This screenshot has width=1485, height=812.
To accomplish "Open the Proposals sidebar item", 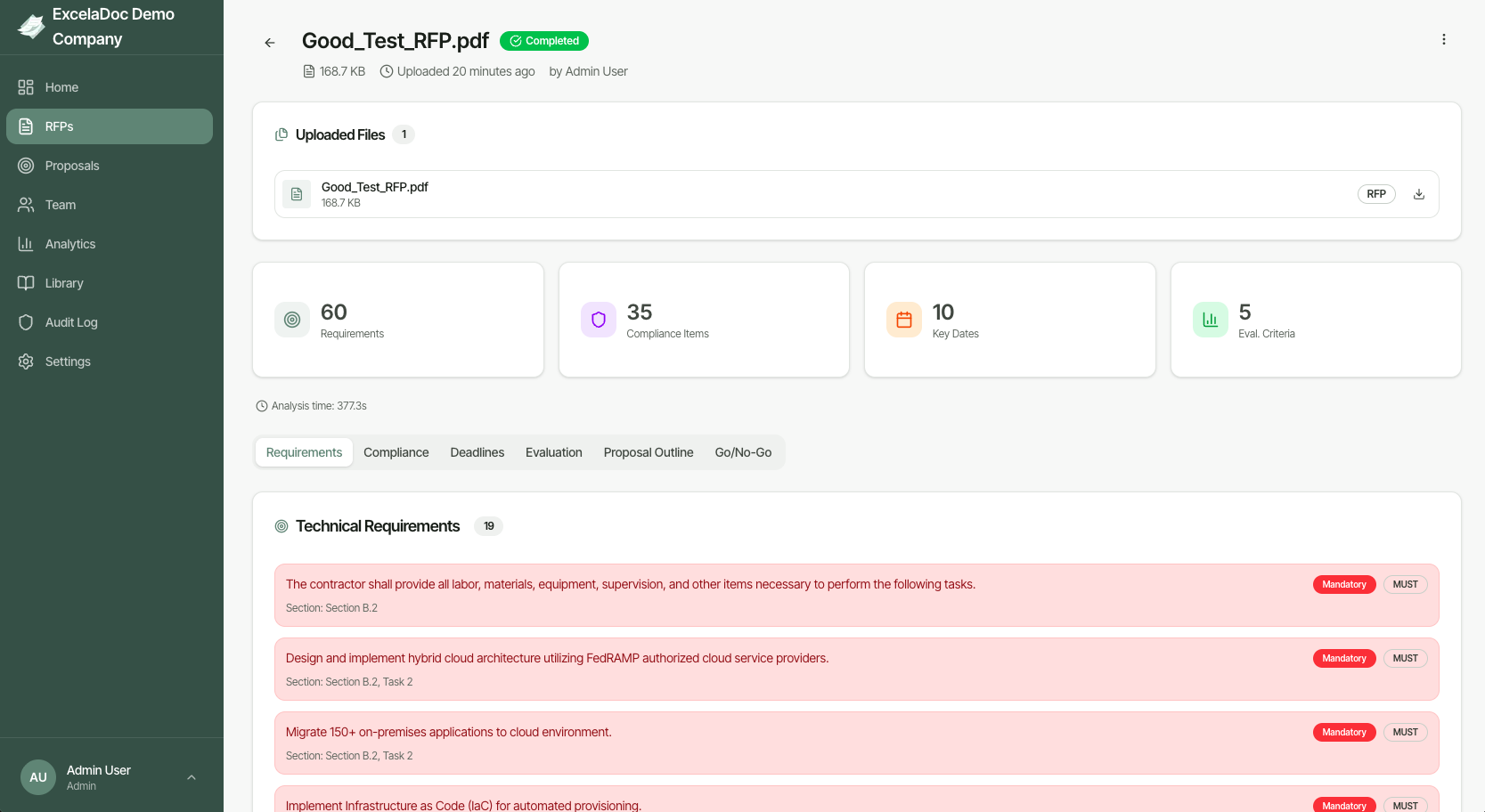I will (x=110, y=166).
